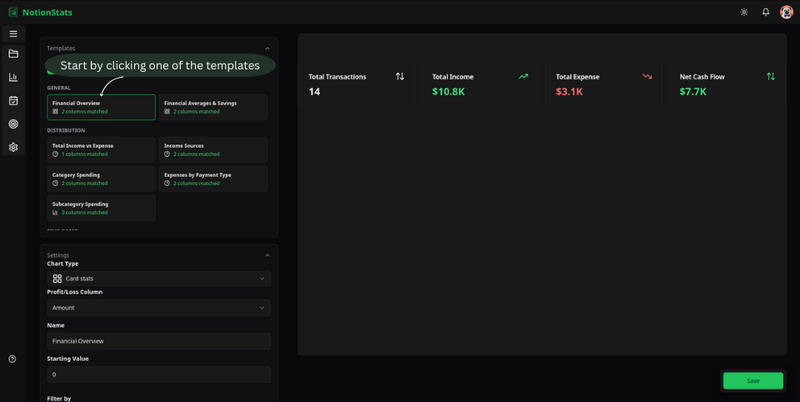Click the $7.7K Net Cash Flow value
This screenshot has height=402, width=800.
(x=693, y=92)
